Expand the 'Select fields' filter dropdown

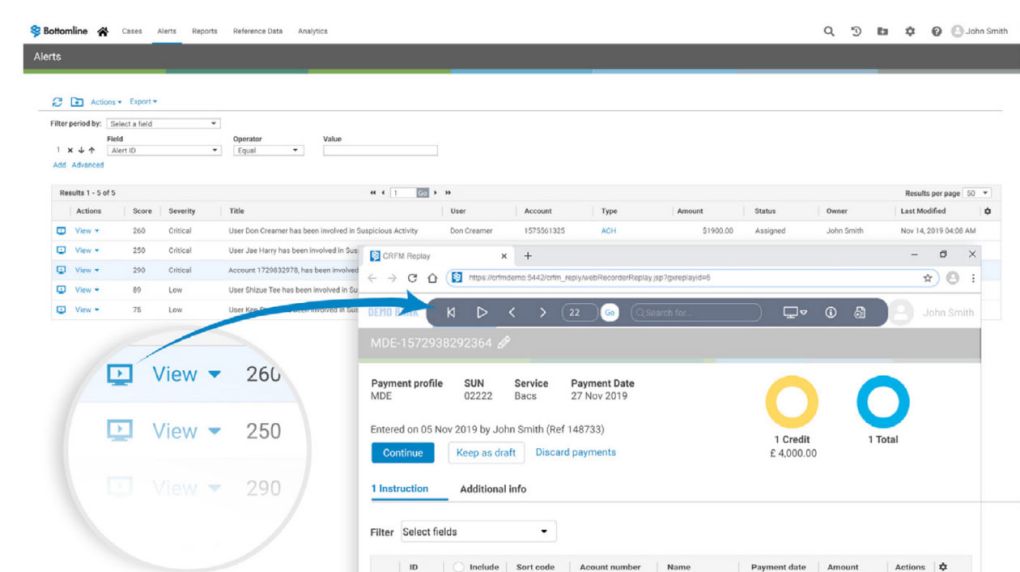pyautogui.click(x=478, y=531)
